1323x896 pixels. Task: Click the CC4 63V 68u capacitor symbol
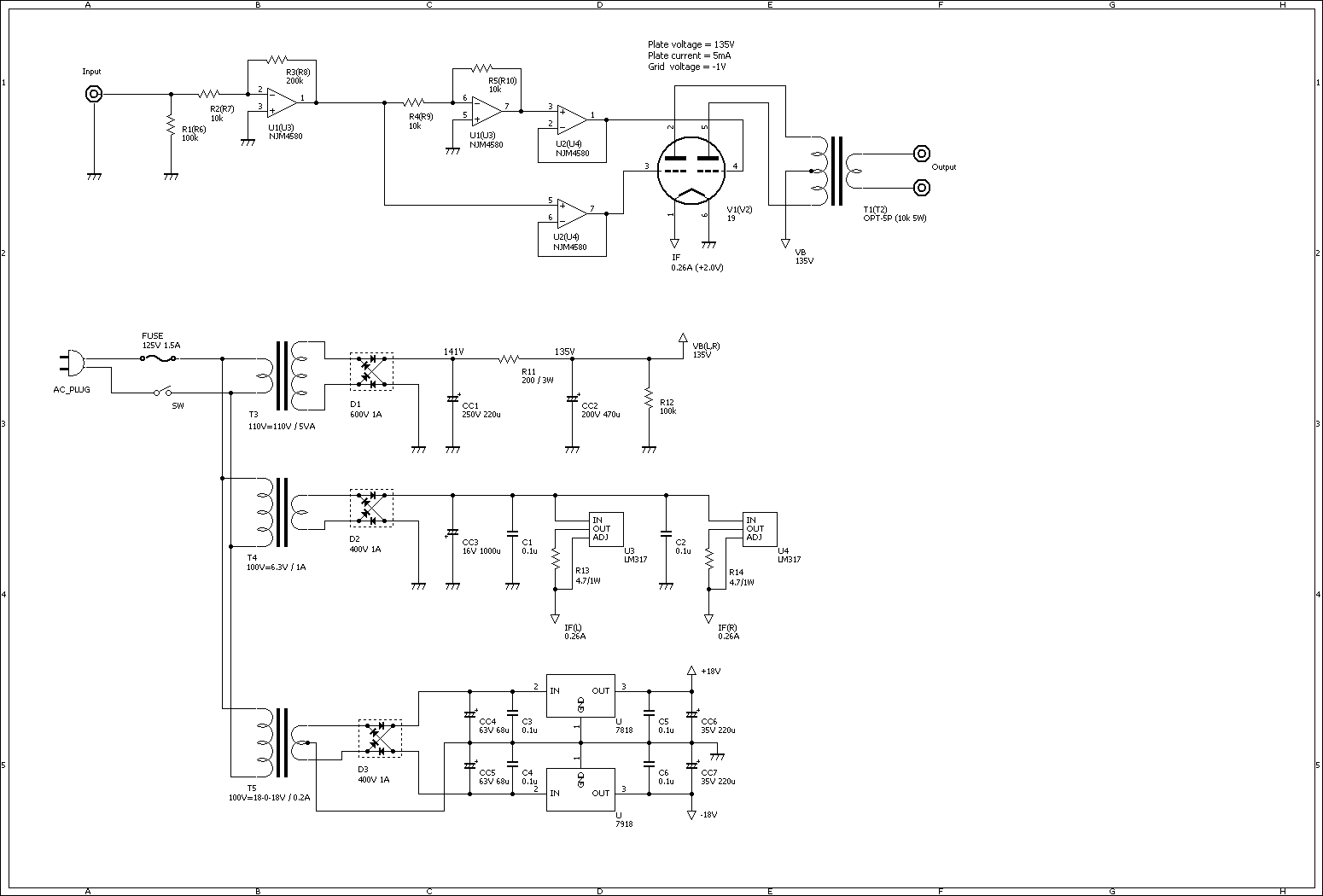tap(470, 713)
